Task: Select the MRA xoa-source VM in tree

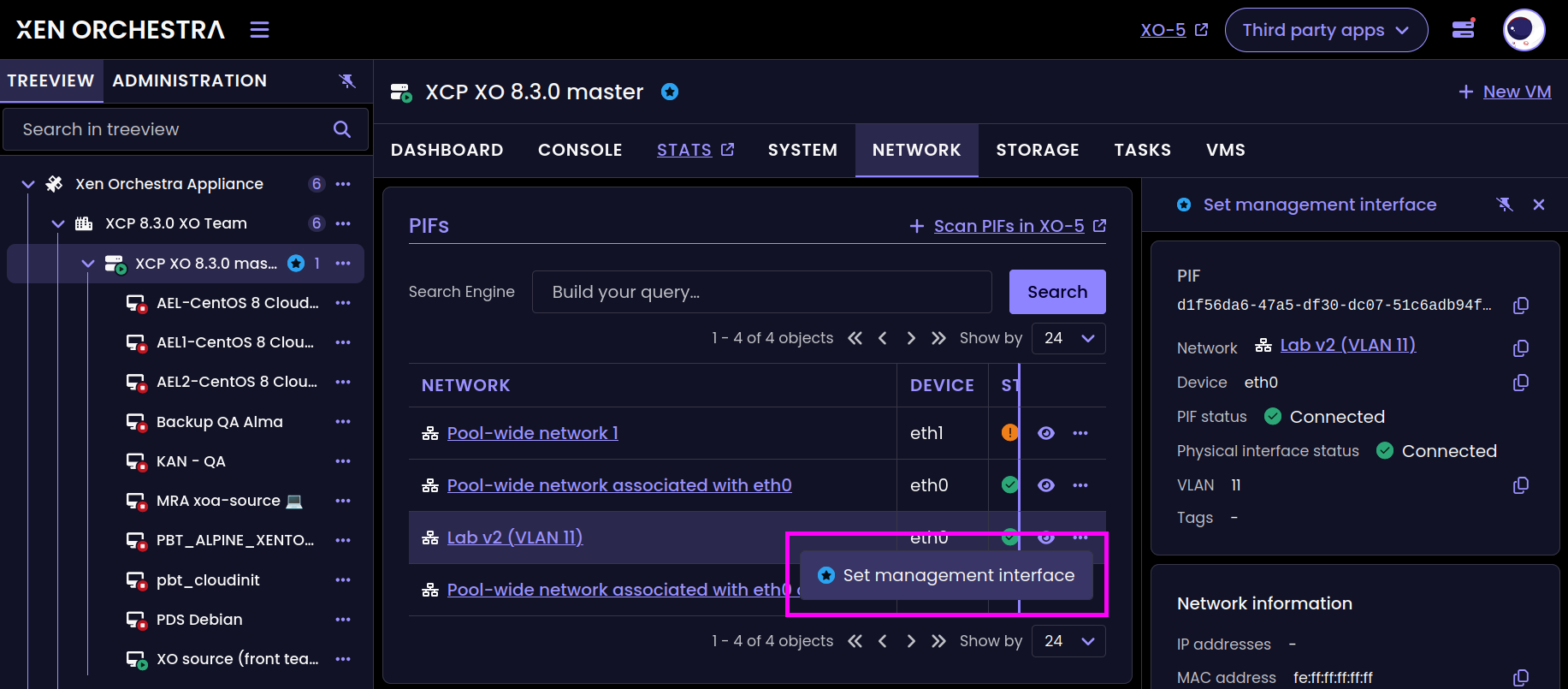Action: pyautogui.click(x=229, y=501)
